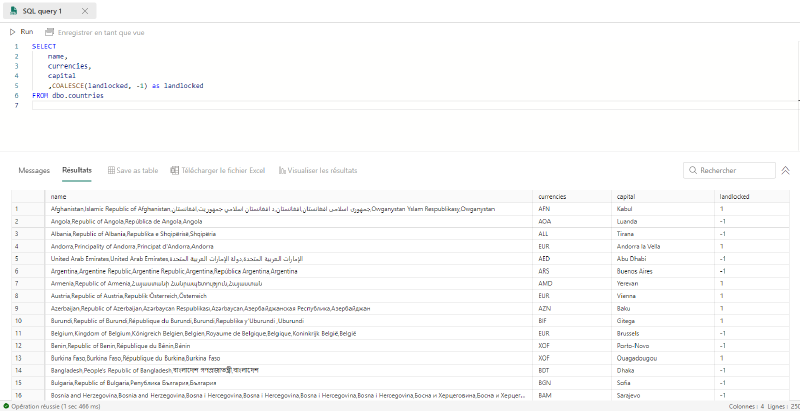Select the Abu Dhabi capital cell
800x411 pixels.
pos(663,259)
